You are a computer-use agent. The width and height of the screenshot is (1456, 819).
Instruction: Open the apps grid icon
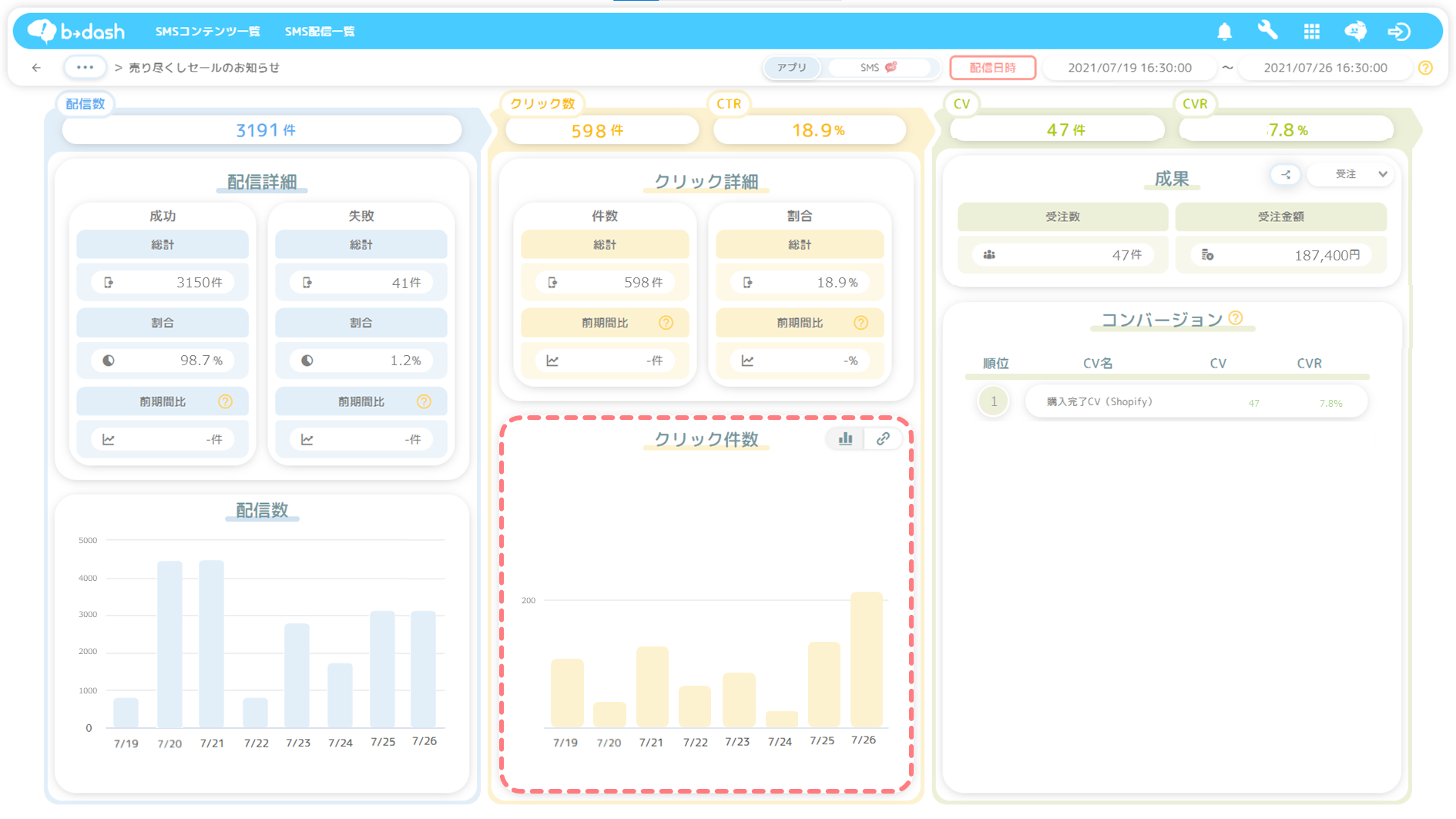click(1311, 32)
